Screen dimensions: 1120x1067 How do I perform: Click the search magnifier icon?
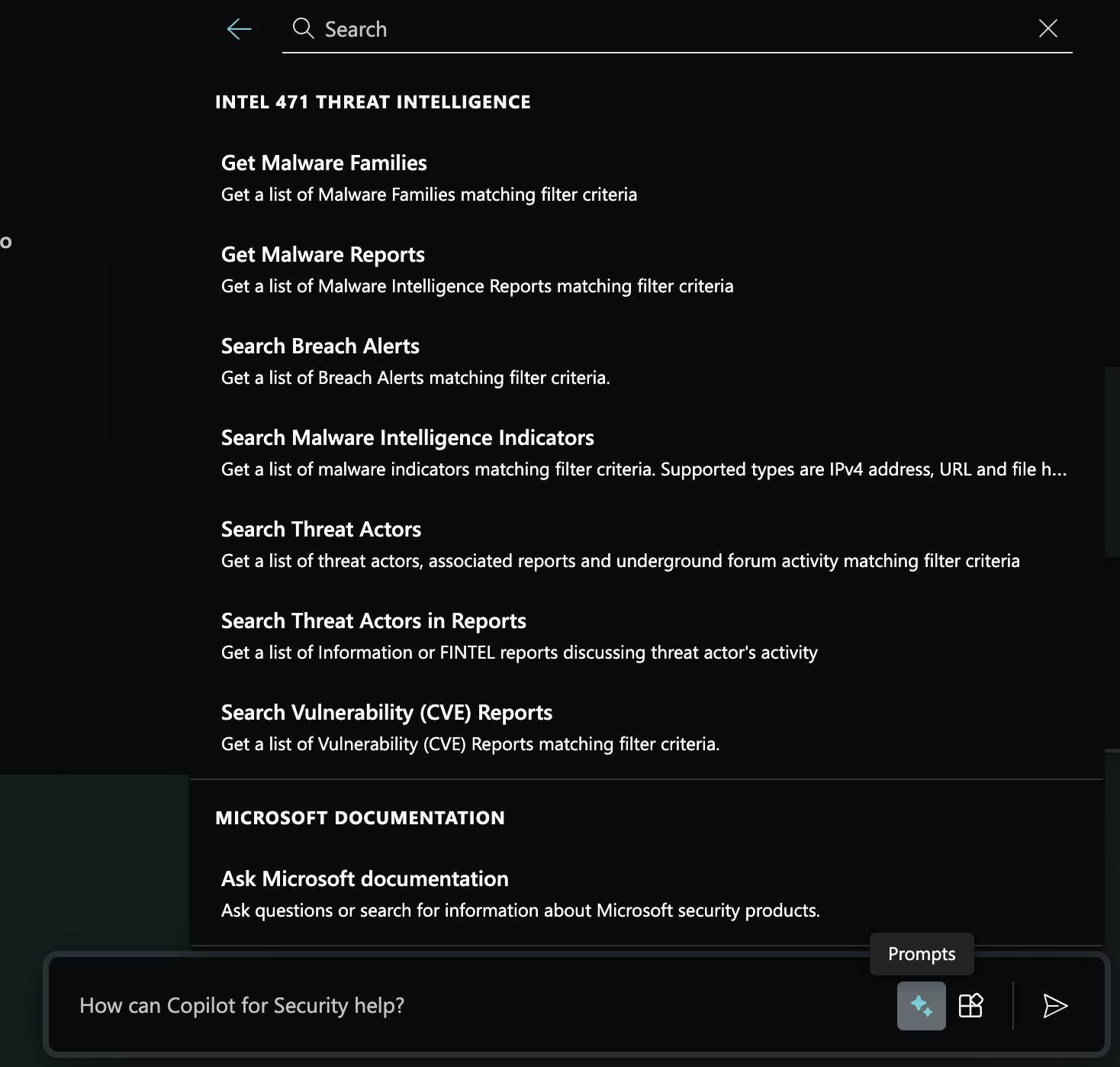coord(303,29)
